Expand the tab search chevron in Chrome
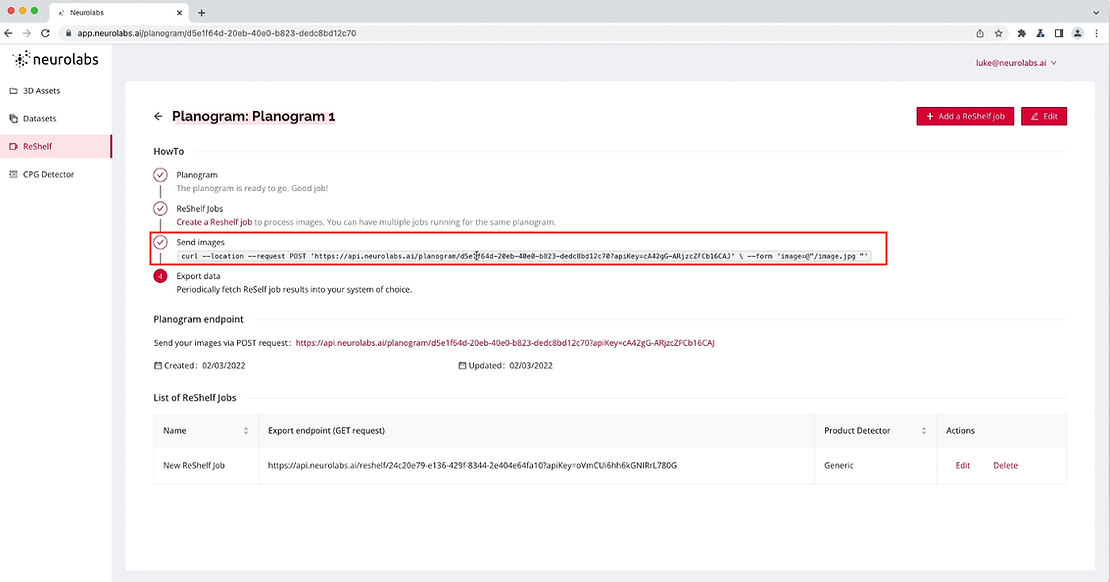The image size is (1110, 582). (x=1097, y=13)
